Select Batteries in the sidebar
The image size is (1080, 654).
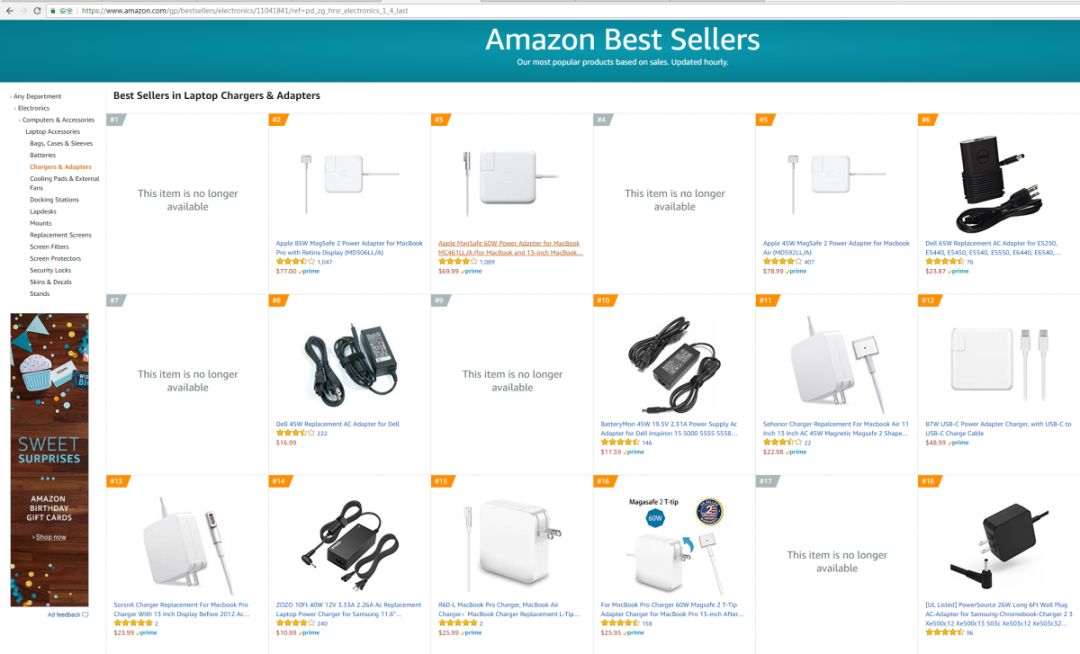(43, 155)
